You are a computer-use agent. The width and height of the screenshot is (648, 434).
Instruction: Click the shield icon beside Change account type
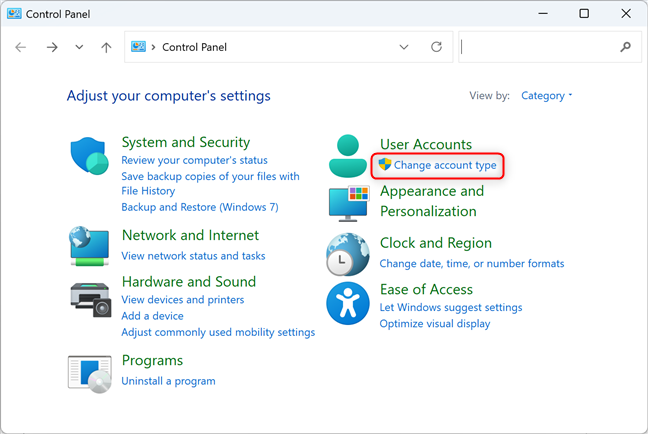point(385,164)
